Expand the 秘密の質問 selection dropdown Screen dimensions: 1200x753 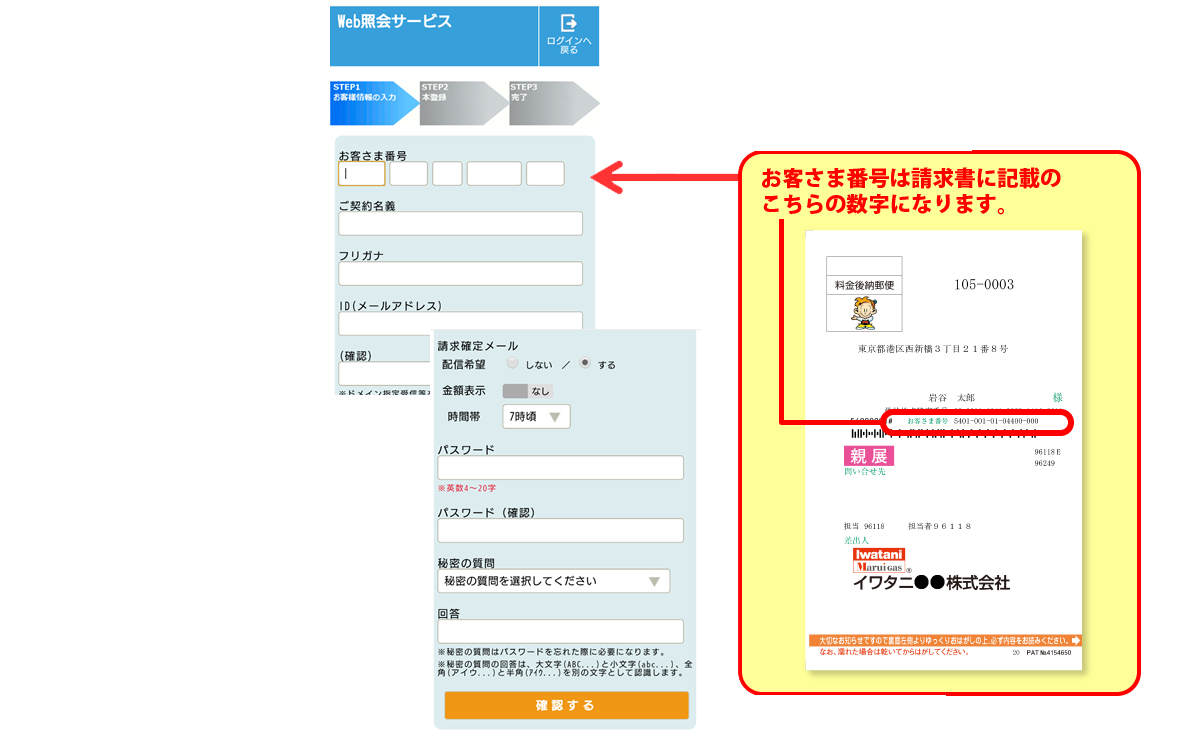[554, 581]
